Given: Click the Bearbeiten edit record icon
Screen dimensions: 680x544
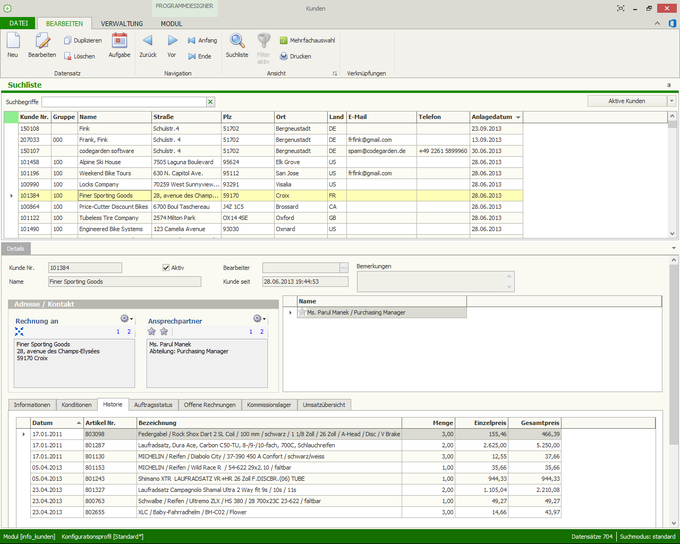Looking at the screenshot, I should pos(42,41).
